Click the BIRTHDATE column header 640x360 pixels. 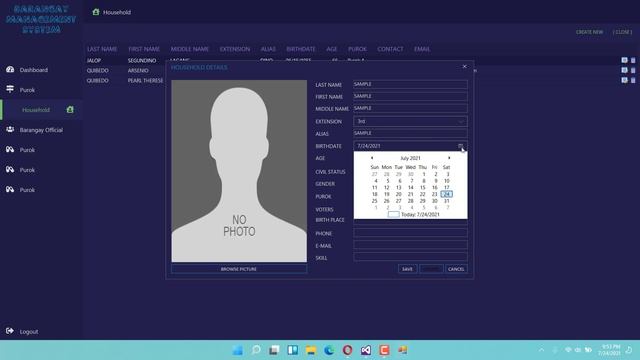301,49
